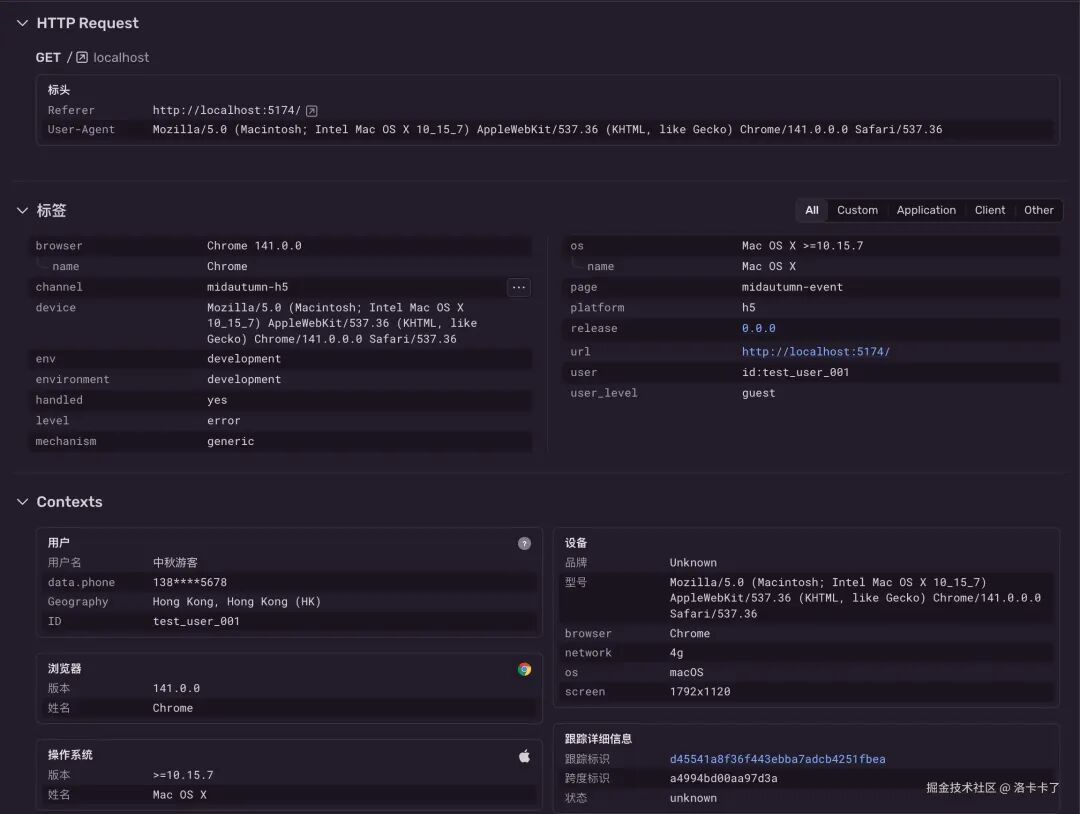Click the mechanism tag value generic
Screen dimensions: 1080x814
[231, 441]
